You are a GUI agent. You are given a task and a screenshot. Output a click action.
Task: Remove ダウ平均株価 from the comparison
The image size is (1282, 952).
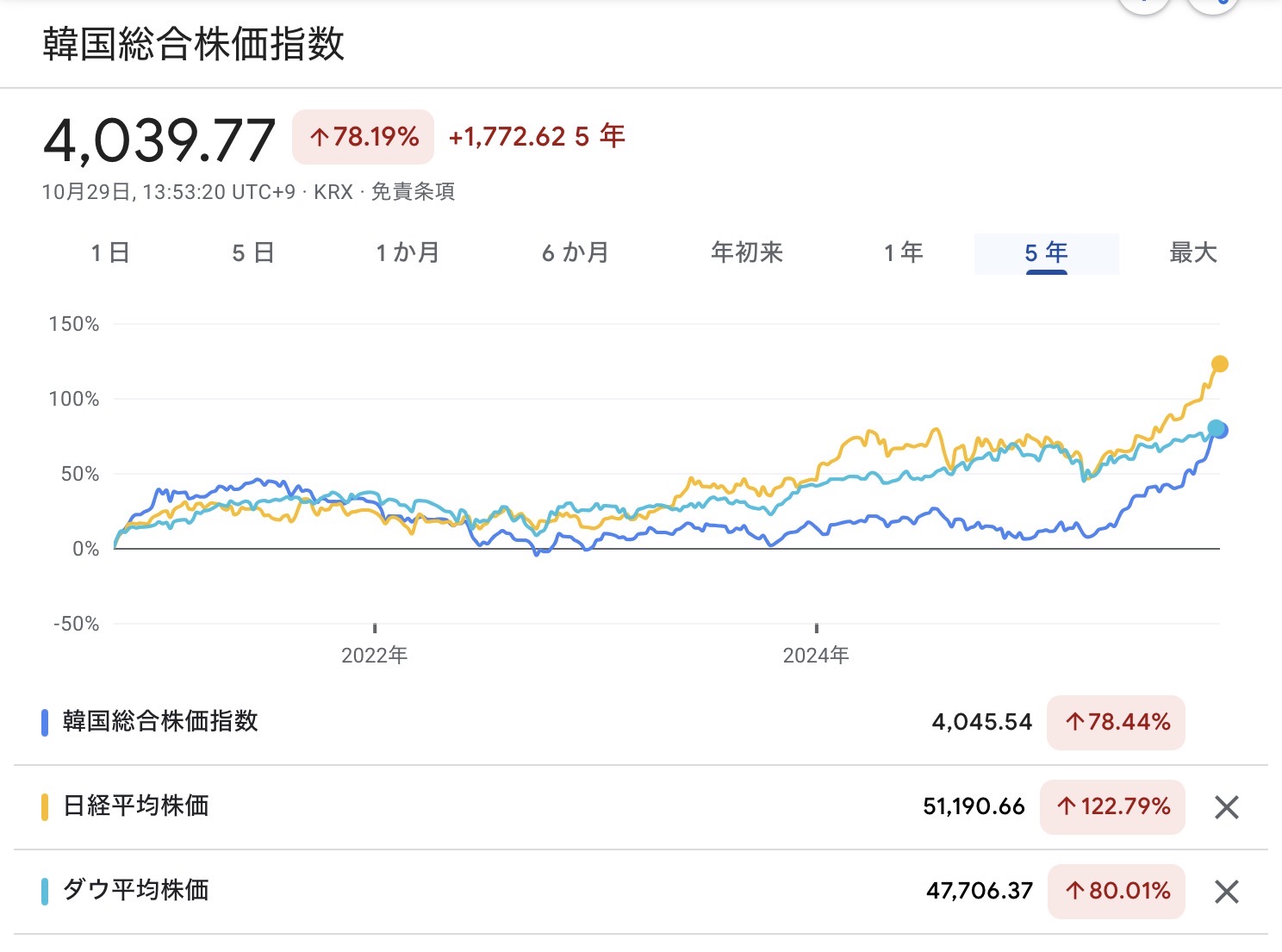tap(1226, 892)
